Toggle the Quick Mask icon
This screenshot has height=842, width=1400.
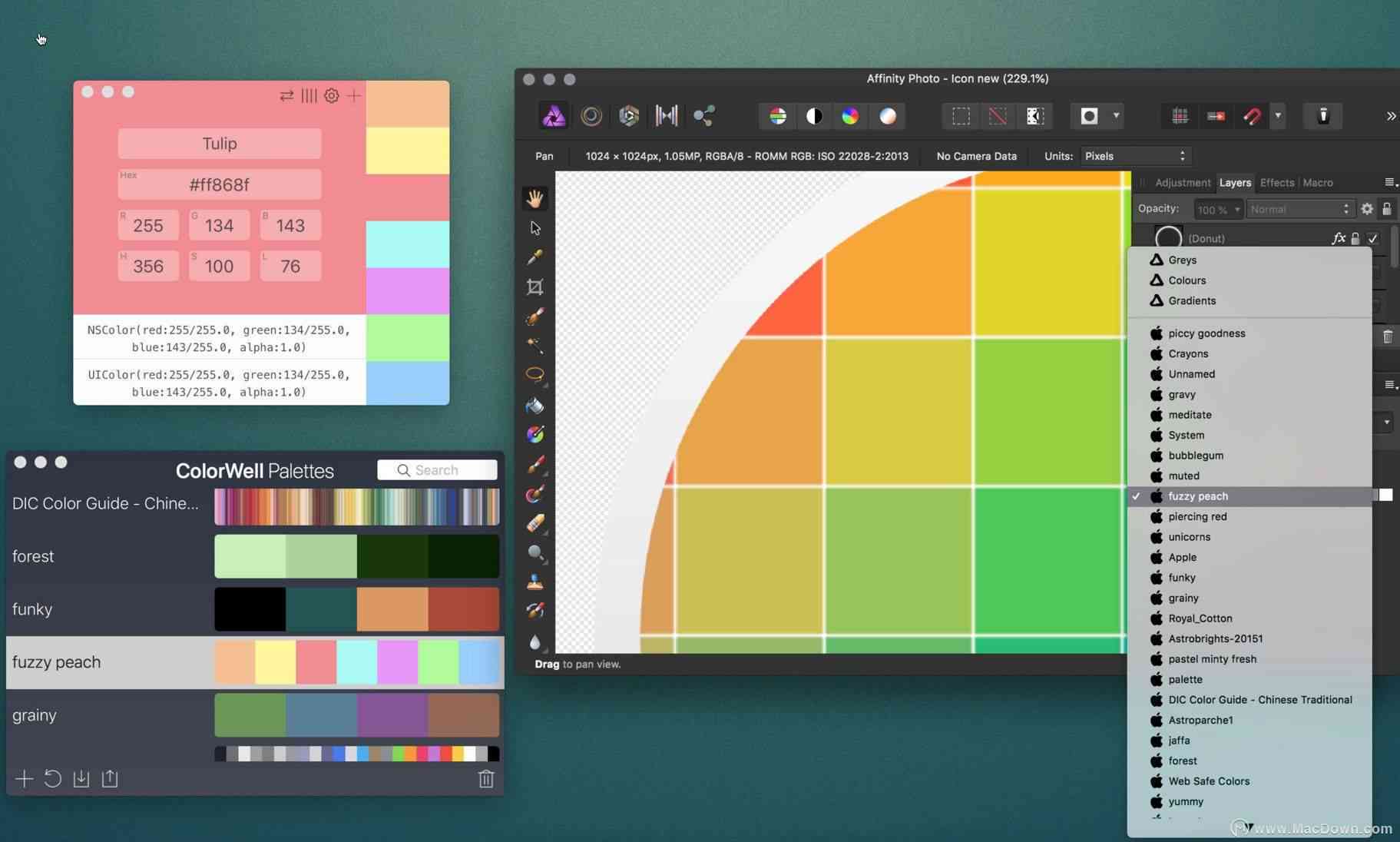coord(1089,116)
